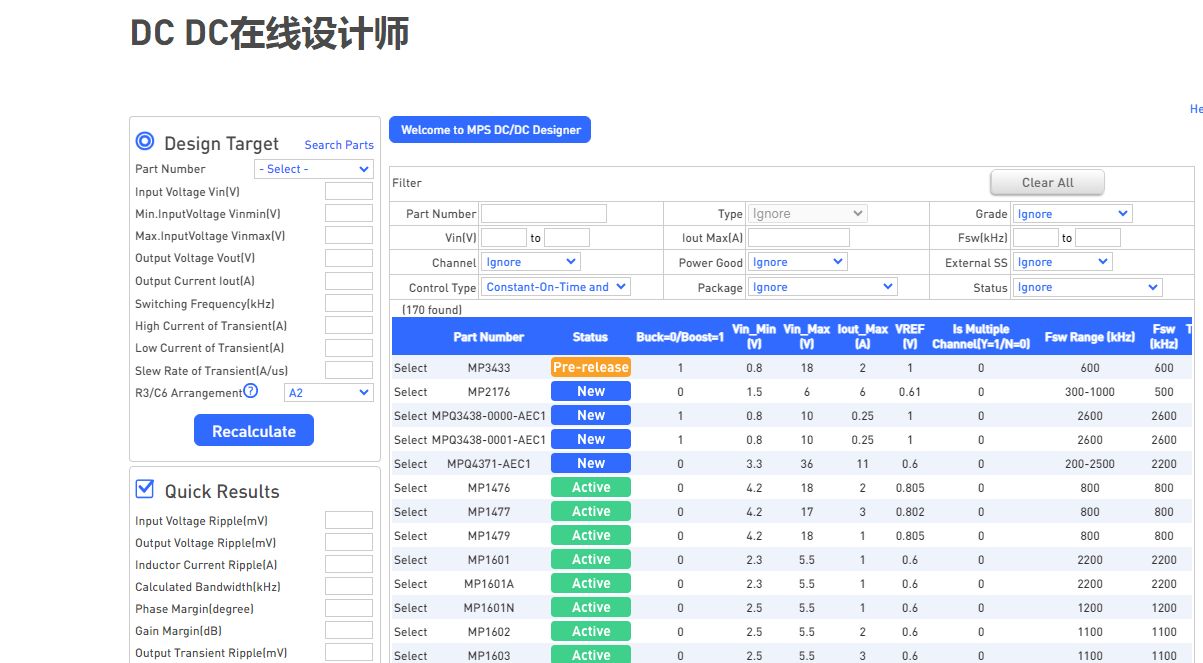
Task: Click Welcome to MPS DC/DC Designer tab
Action: click(490, 130)
